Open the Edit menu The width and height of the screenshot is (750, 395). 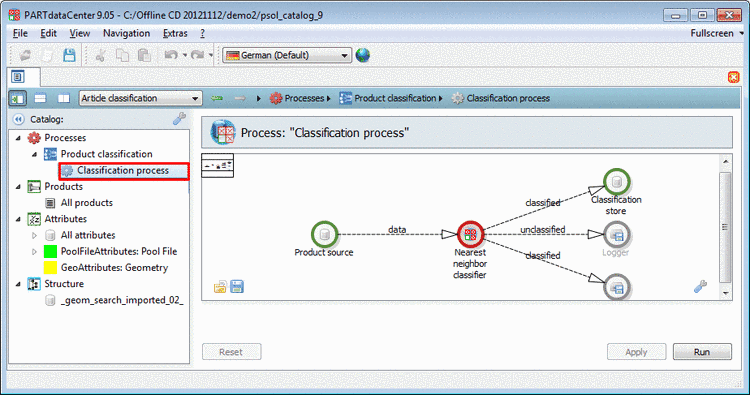[48, 33]
